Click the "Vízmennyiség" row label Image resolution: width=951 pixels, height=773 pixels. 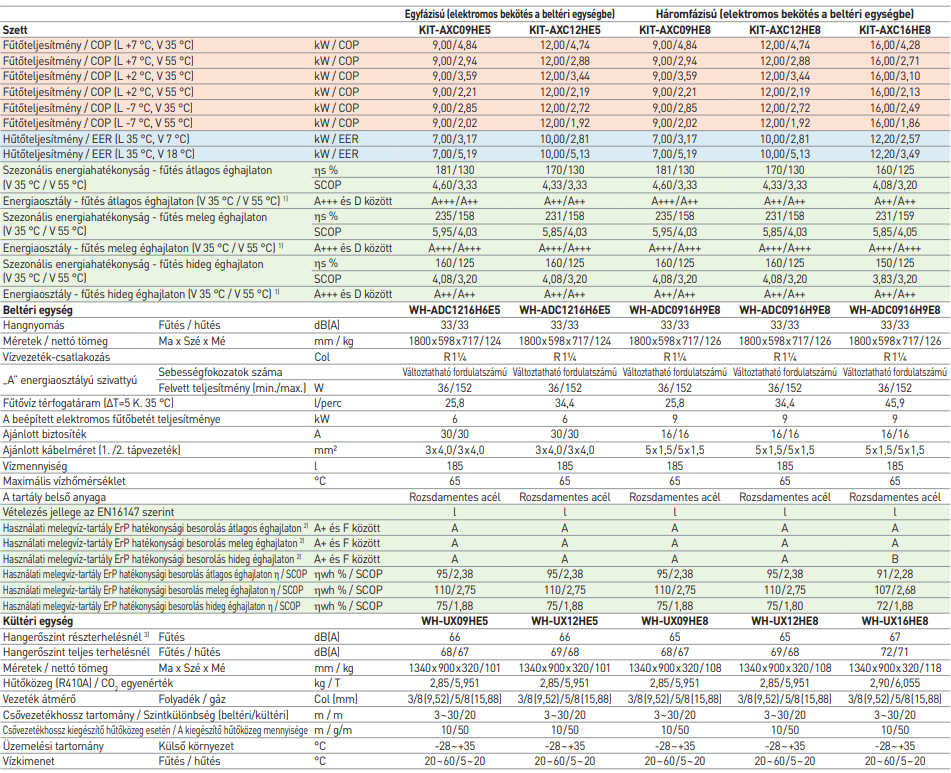tap(35, 466)
